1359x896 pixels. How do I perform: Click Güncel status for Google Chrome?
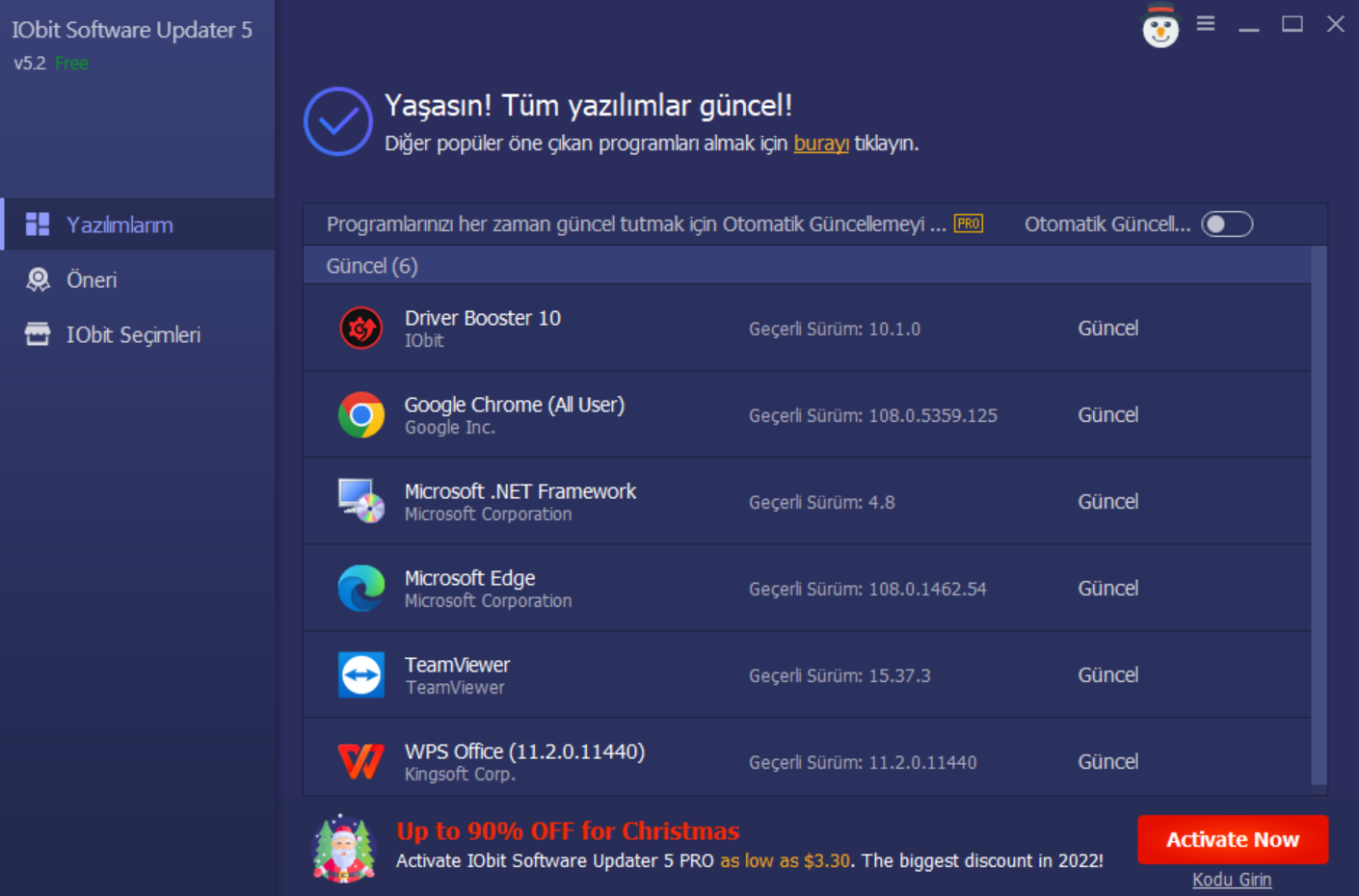(x=1108, y=415)
